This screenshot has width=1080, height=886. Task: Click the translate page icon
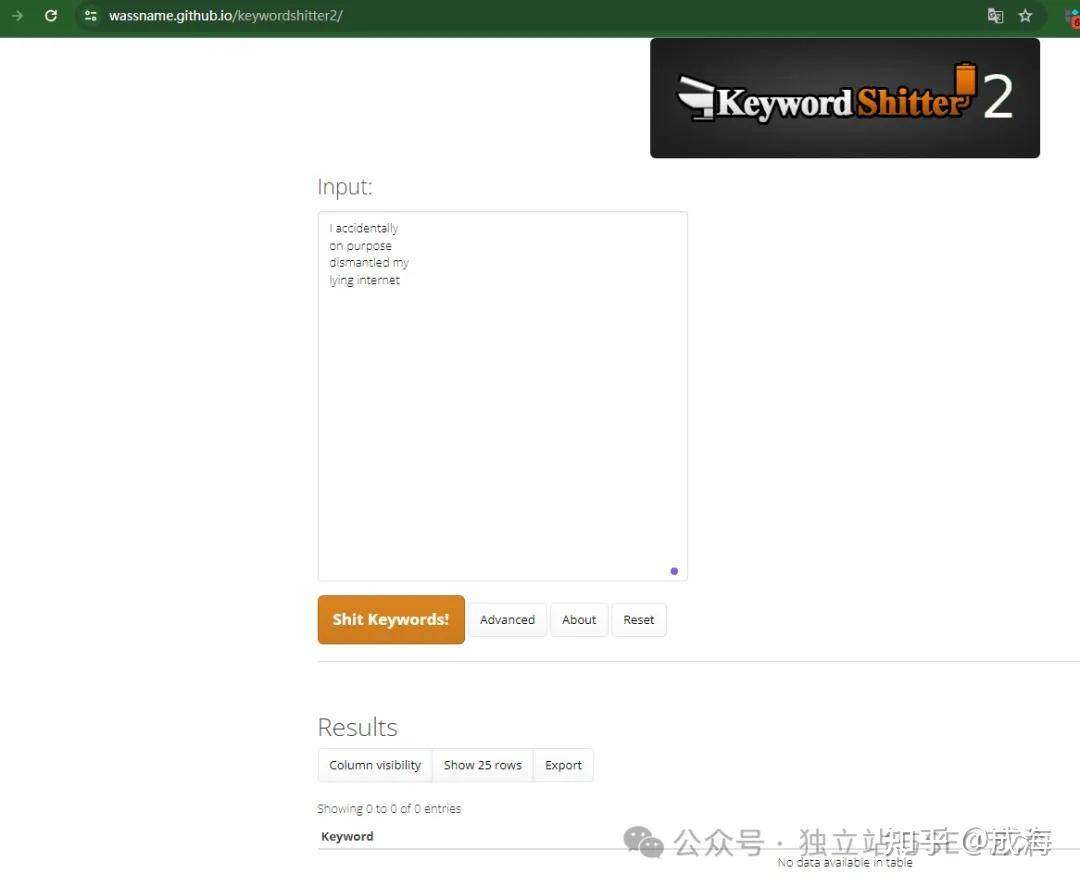[995, 15]
